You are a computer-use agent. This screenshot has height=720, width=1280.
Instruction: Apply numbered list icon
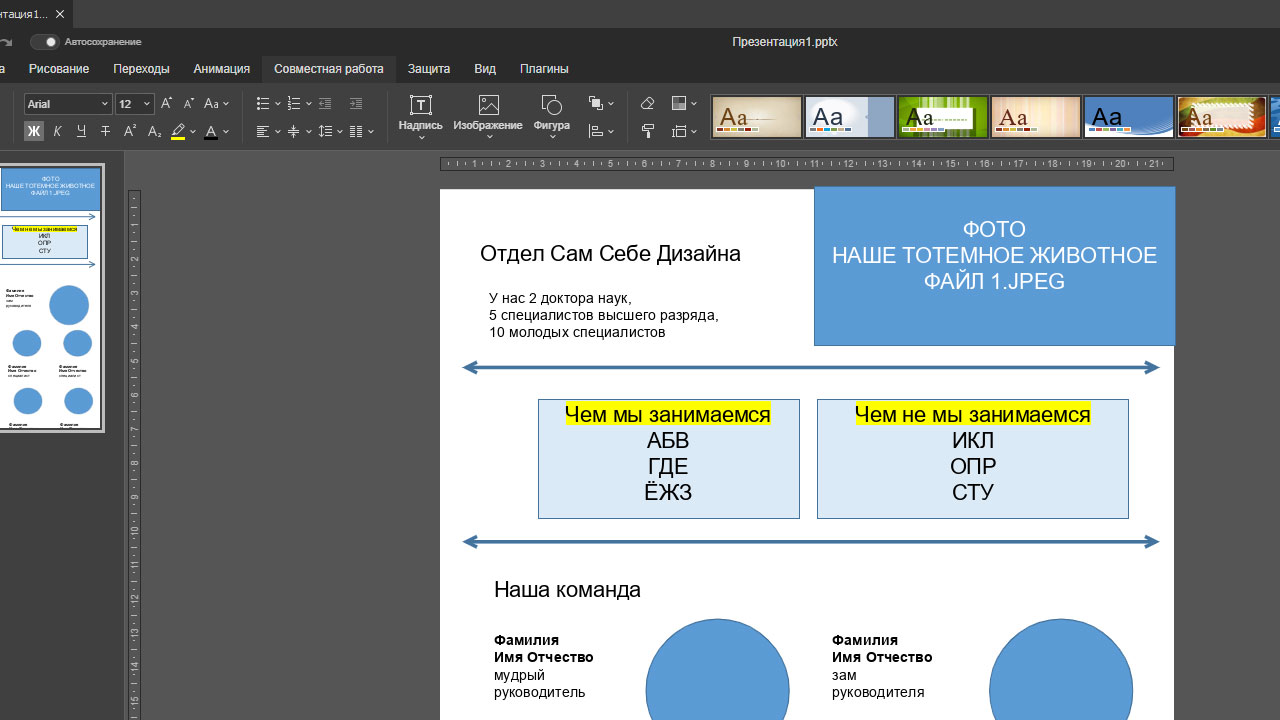click(x=294, y=104)
